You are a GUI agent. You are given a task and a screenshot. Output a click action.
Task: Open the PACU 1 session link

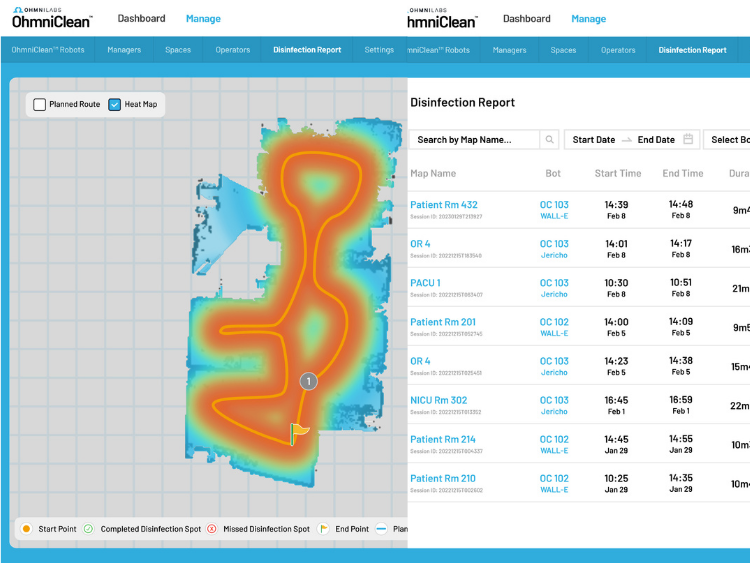click(425, 283)
